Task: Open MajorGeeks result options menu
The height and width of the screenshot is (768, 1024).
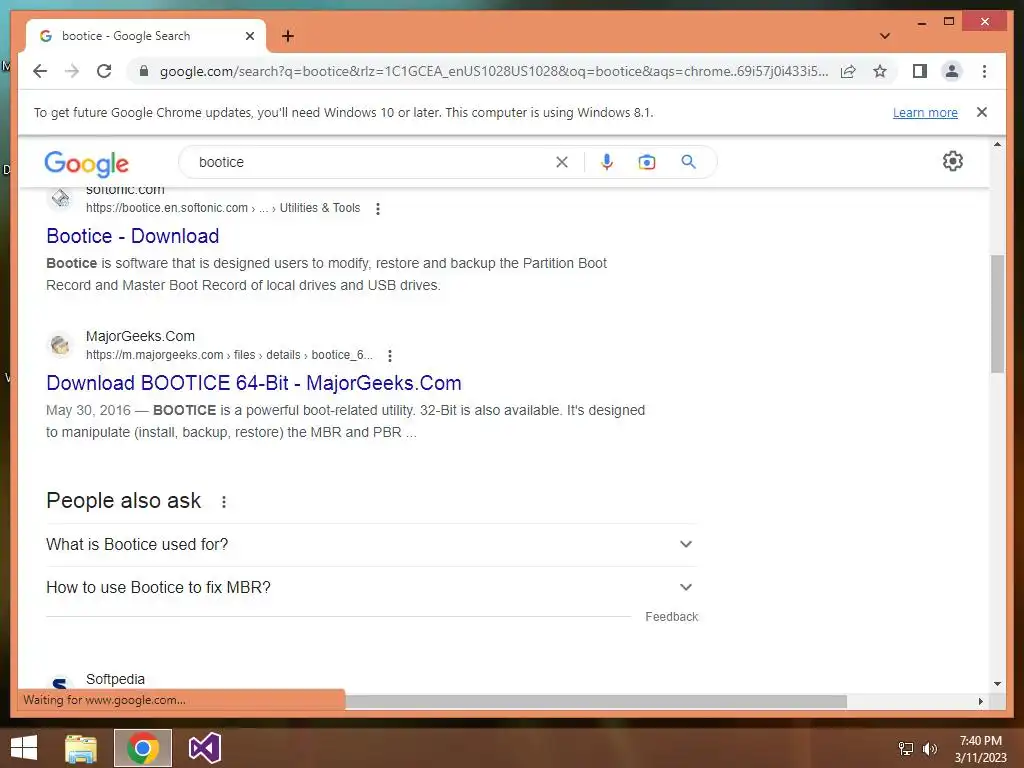Action: tap(390, 355)
